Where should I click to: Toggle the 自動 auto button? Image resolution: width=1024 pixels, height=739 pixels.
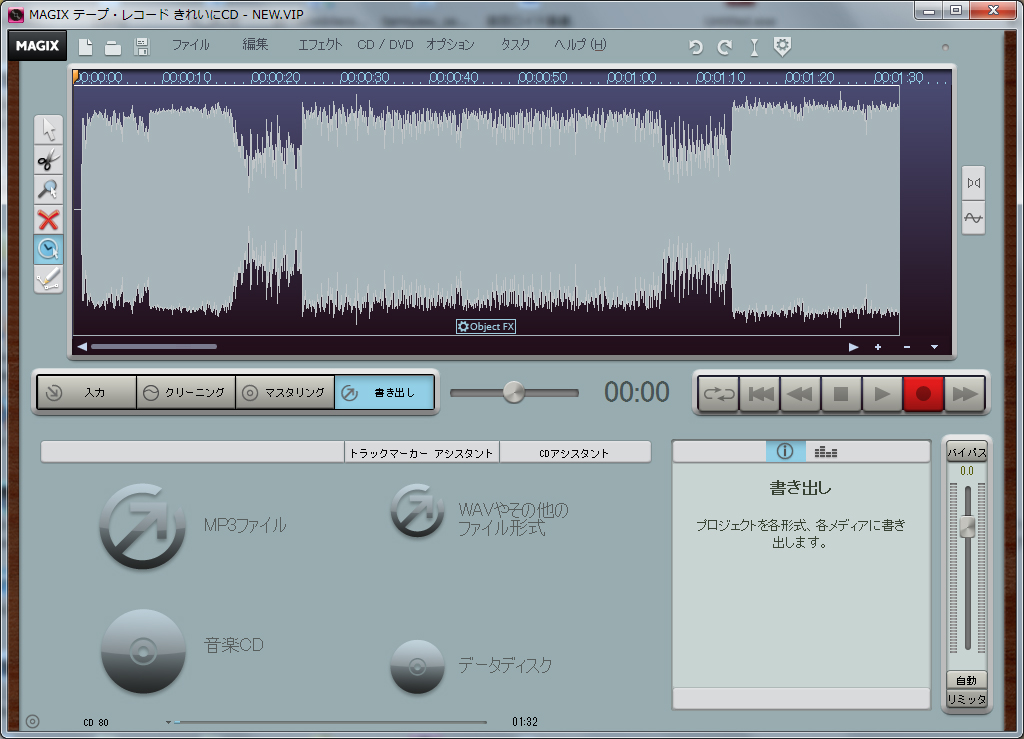point(967,680)
